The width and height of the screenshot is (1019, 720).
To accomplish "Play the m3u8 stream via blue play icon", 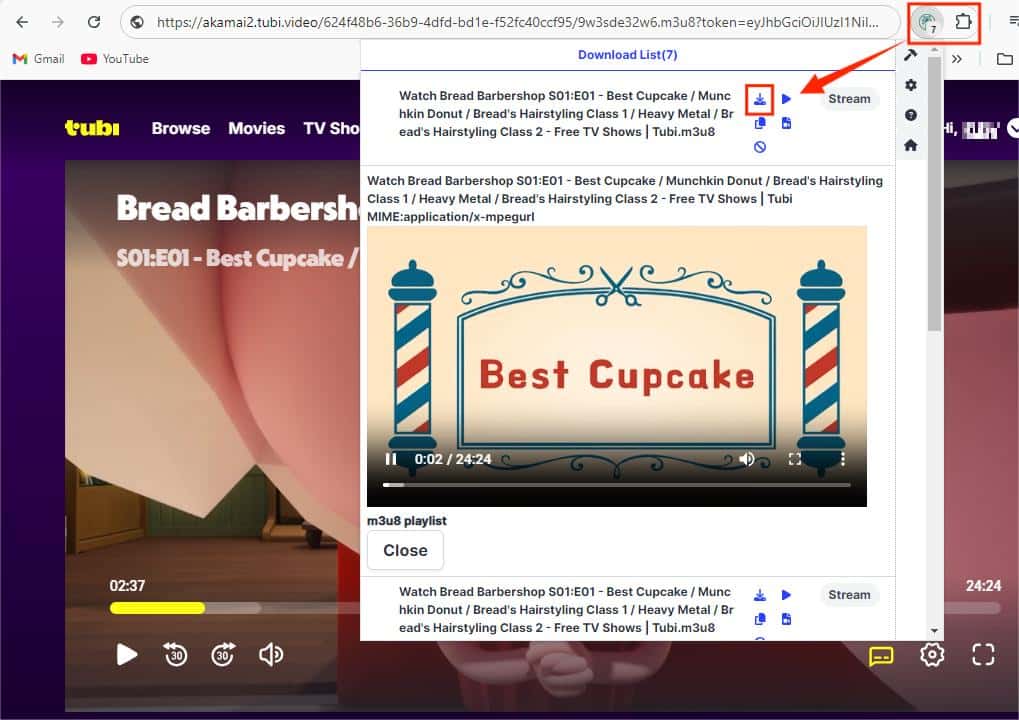I will click(x=786, y=99).
